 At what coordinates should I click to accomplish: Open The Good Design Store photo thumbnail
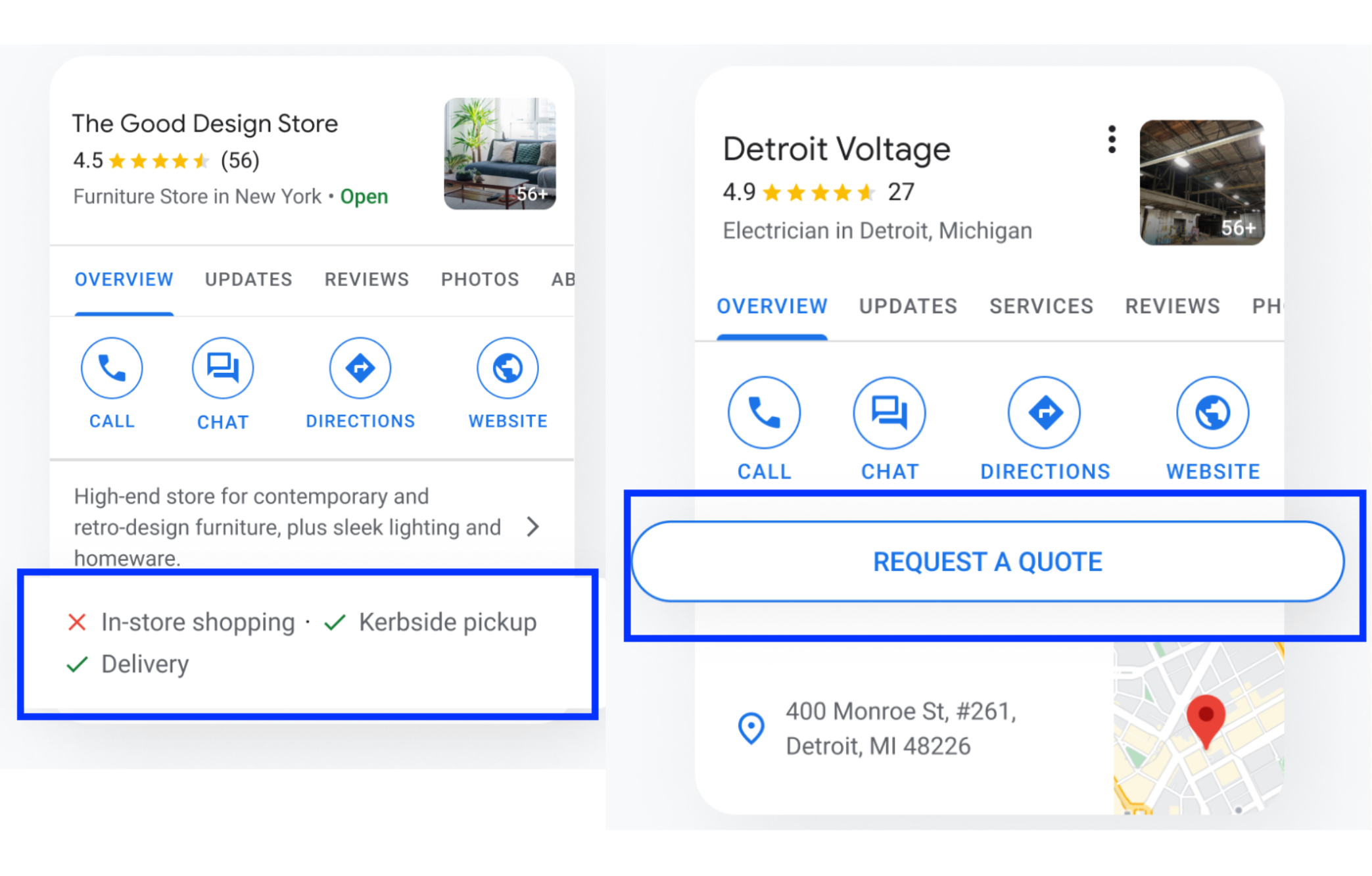click(x=500, y=154)
